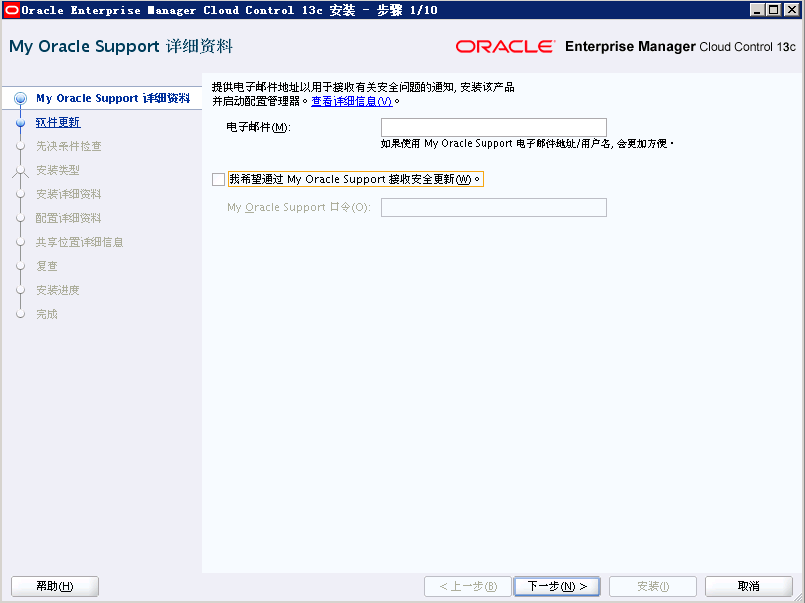The height and width of the screenshot is (603, 805).
Task: Select the 安装进度 step
Action: click(58, 290)
